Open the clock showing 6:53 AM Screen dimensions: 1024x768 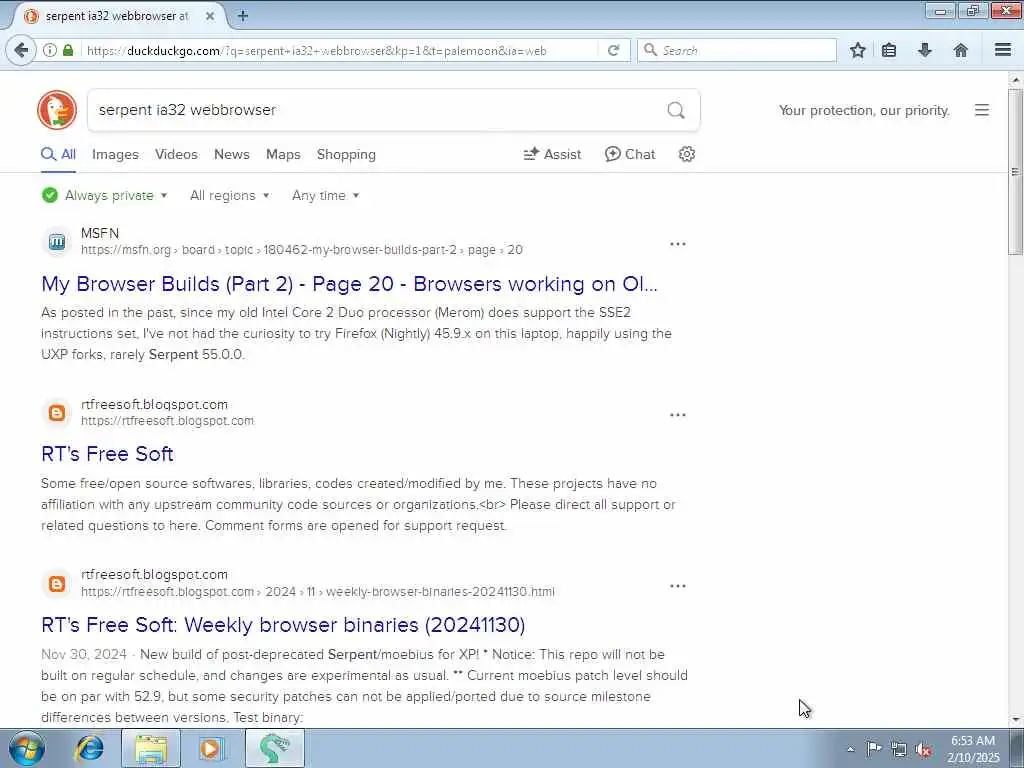pos(973,749)
